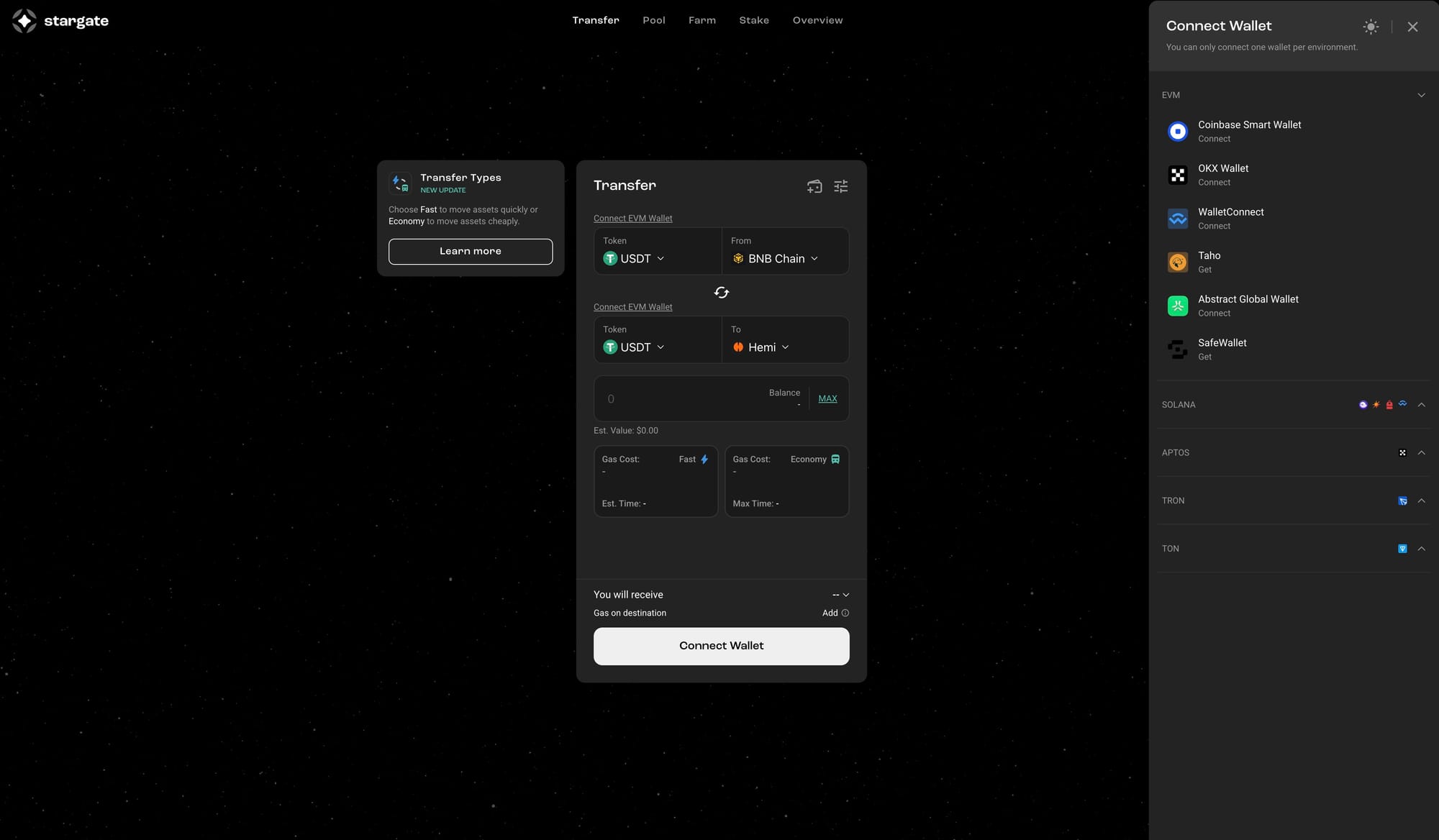
Task: Toggle light theme with the sun icon
Action: coord(1371,27)
